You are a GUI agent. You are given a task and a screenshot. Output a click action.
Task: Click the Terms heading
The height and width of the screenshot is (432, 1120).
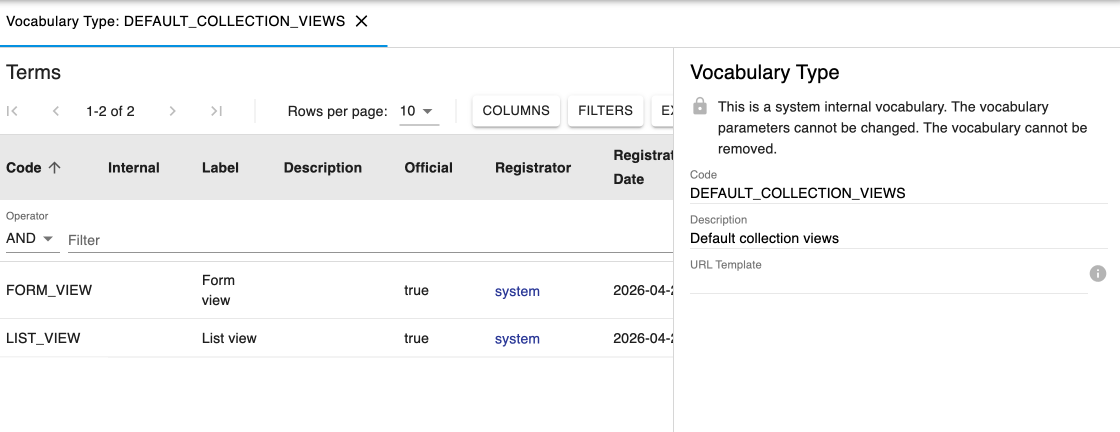tap(34, 72)
